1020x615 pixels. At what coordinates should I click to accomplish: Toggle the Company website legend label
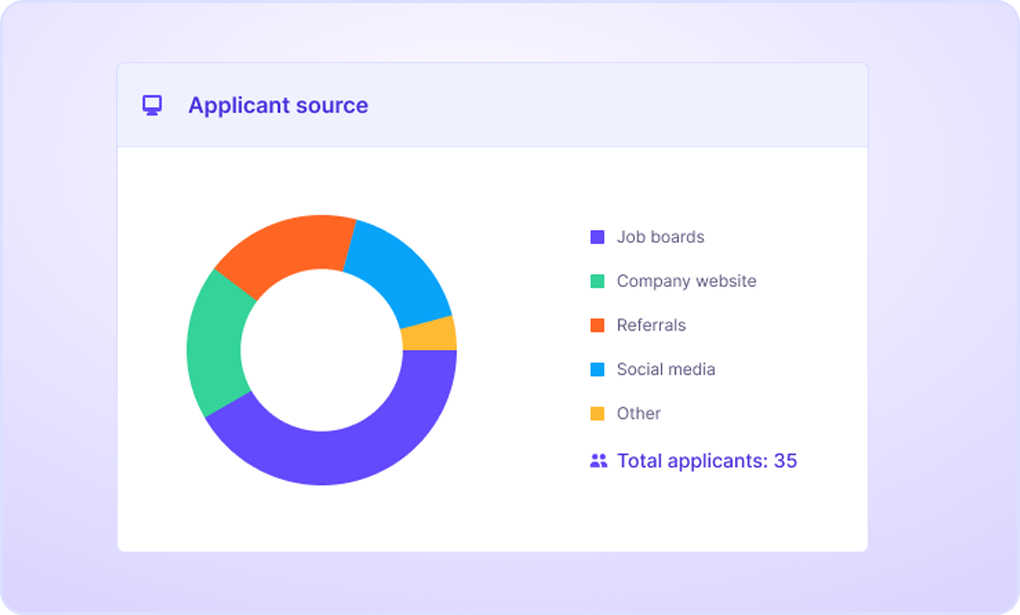click(x=686, y=281)
